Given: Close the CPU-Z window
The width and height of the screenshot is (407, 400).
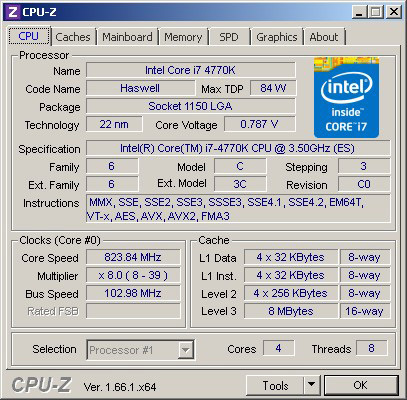Looking at the screenshot, I should coord(394,12).
